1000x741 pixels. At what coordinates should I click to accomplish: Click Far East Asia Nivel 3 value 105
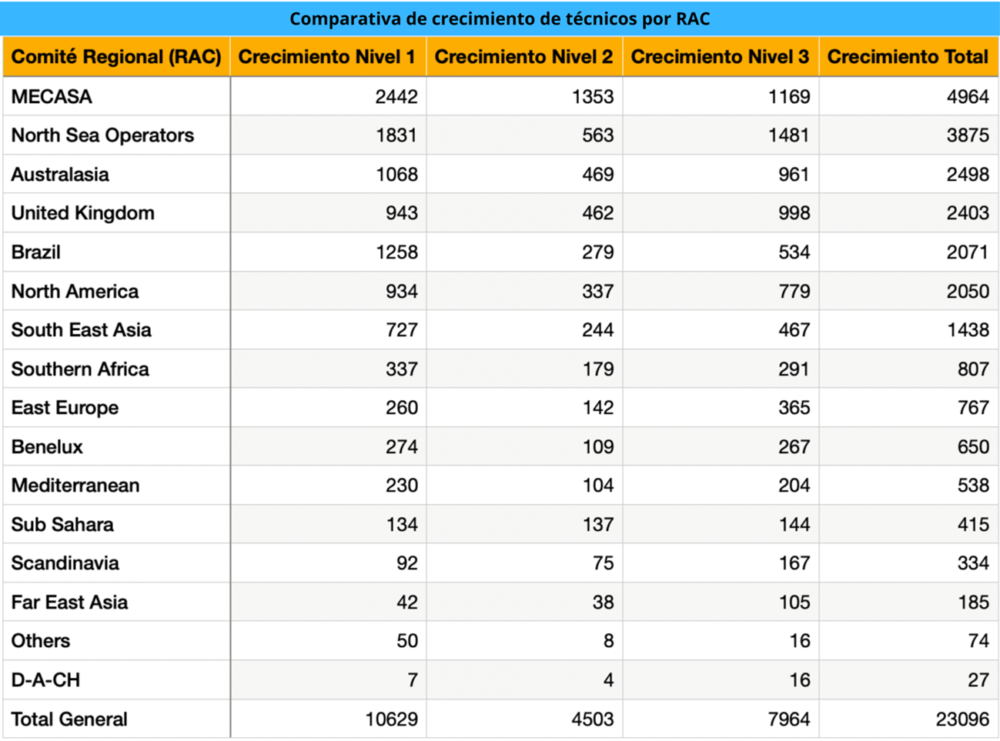(795, 602)
